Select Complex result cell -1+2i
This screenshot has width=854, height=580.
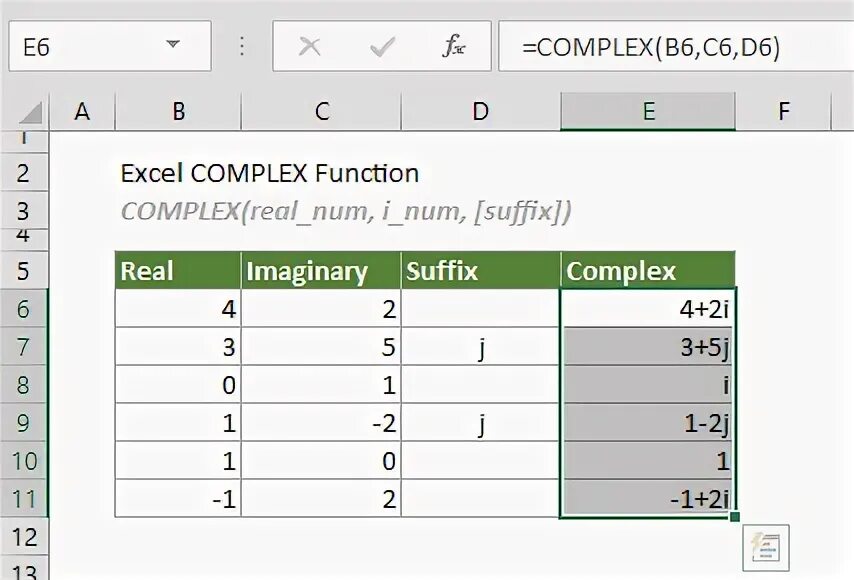coord(648,499)
